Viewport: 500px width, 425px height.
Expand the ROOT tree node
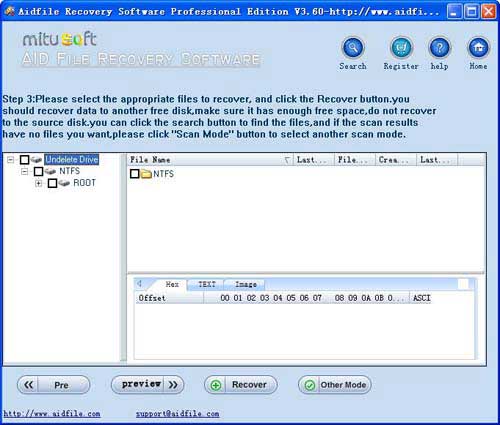38,183
